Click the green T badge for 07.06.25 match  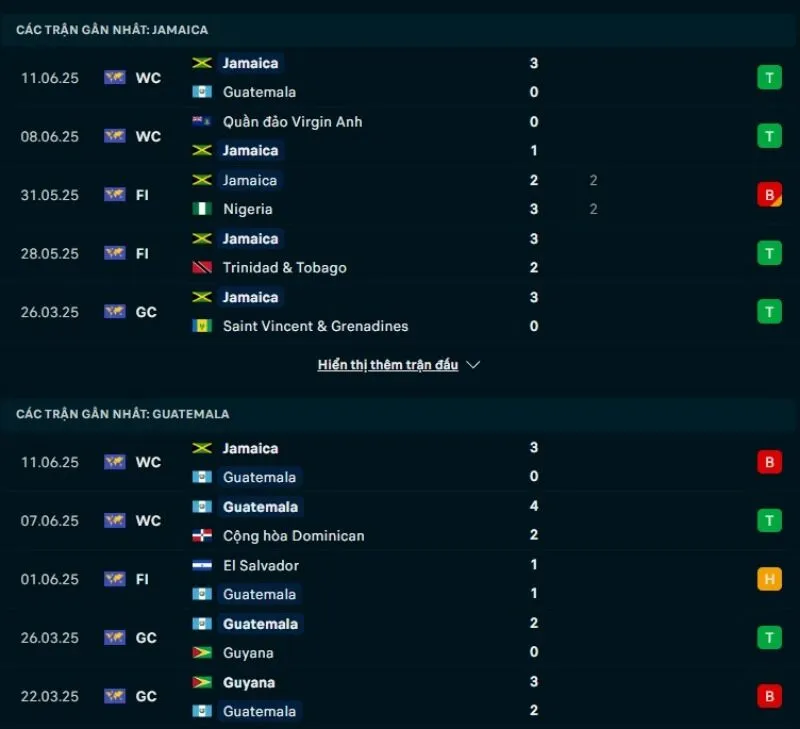click(769, 521)
